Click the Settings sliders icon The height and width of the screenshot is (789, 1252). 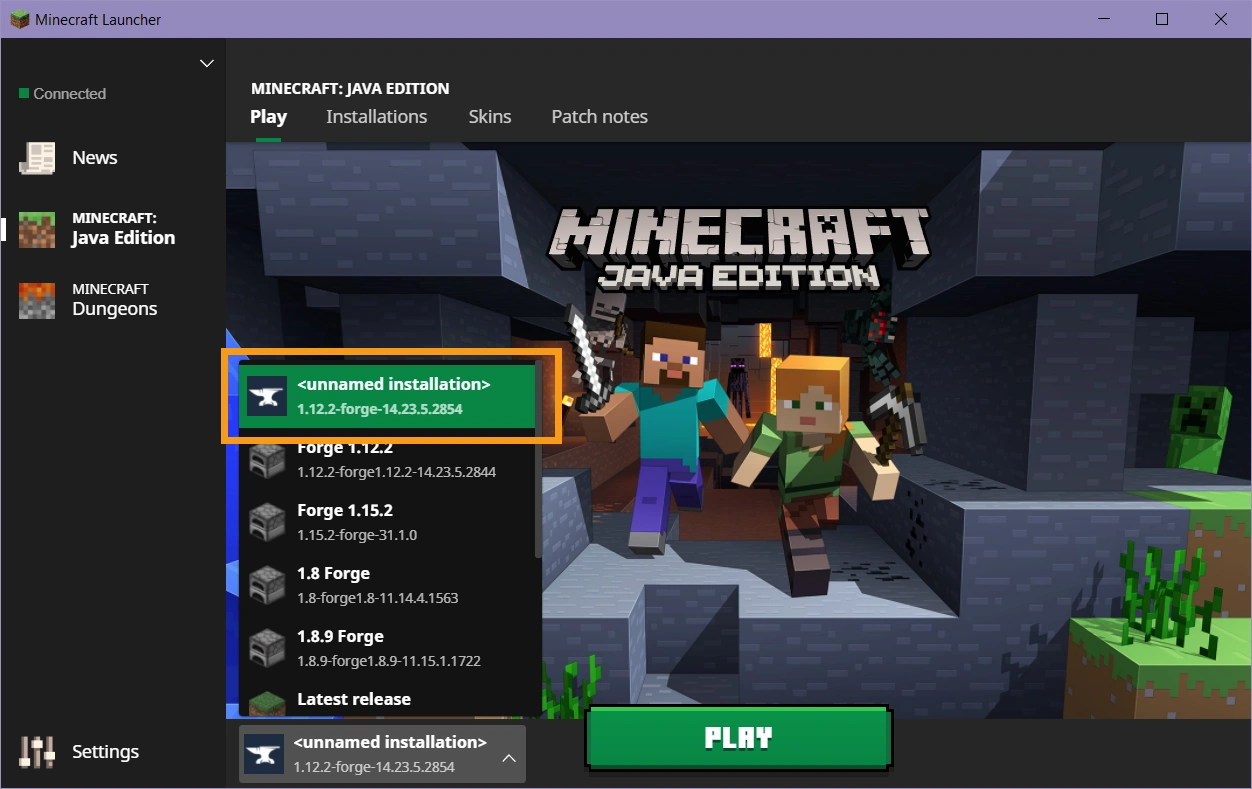click(x=37, y=752)
